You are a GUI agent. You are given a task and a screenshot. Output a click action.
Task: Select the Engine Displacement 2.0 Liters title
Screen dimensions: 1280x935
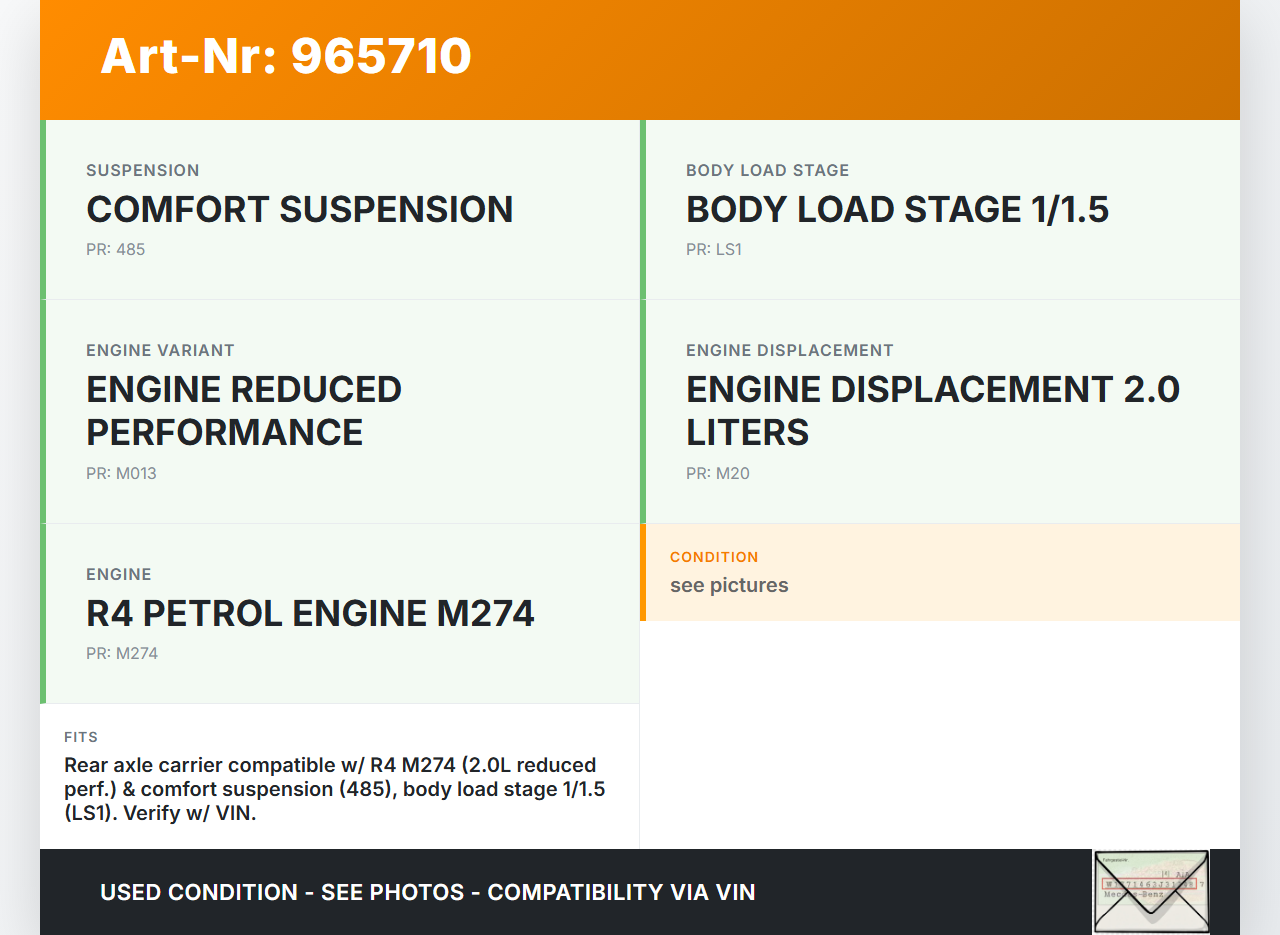tap(932, 411)
